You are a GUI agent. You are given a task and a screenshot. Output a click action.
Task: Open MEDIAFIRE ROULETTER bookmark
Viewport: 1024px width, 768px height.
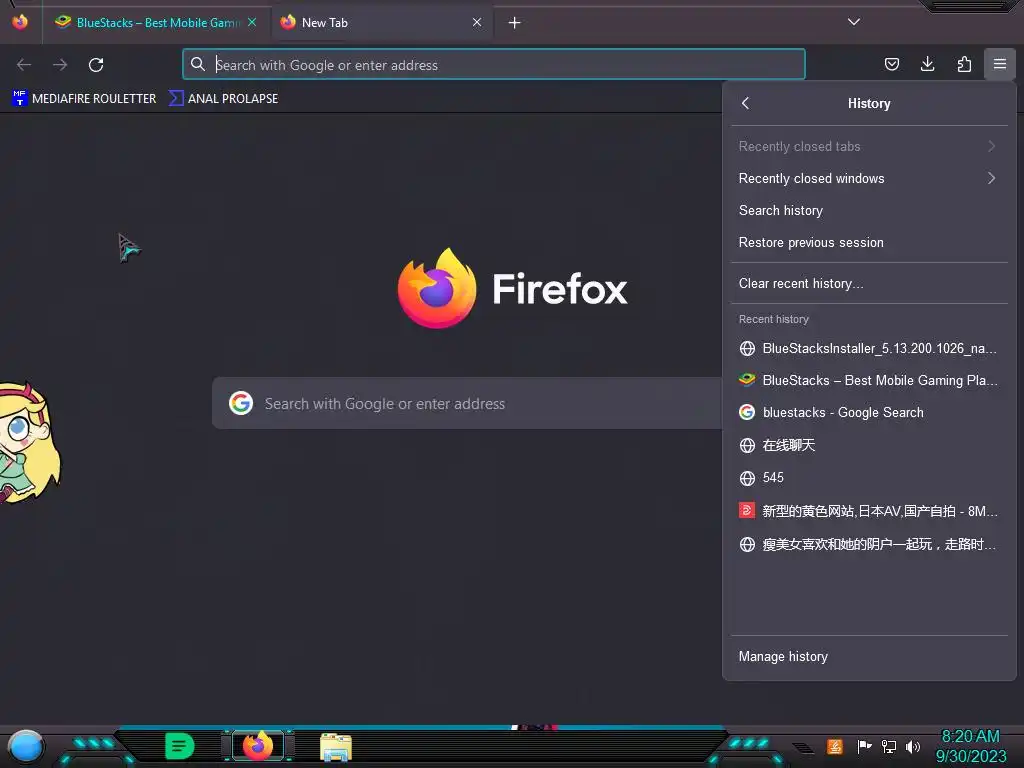(x=84, y=99)
